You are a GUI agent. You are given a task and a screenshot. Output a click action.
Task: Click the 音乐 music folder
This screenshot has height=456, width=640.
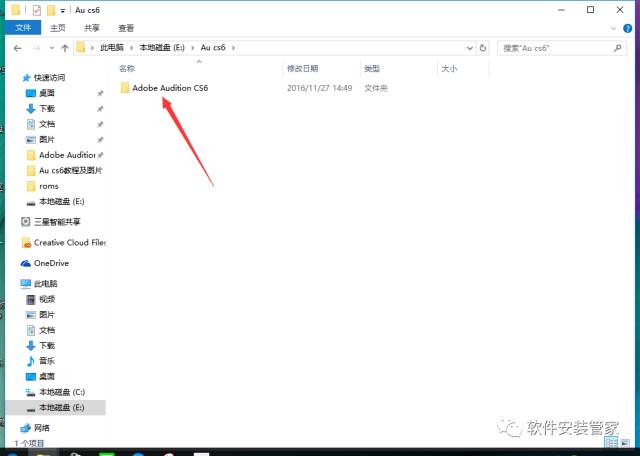pos(46,360)
